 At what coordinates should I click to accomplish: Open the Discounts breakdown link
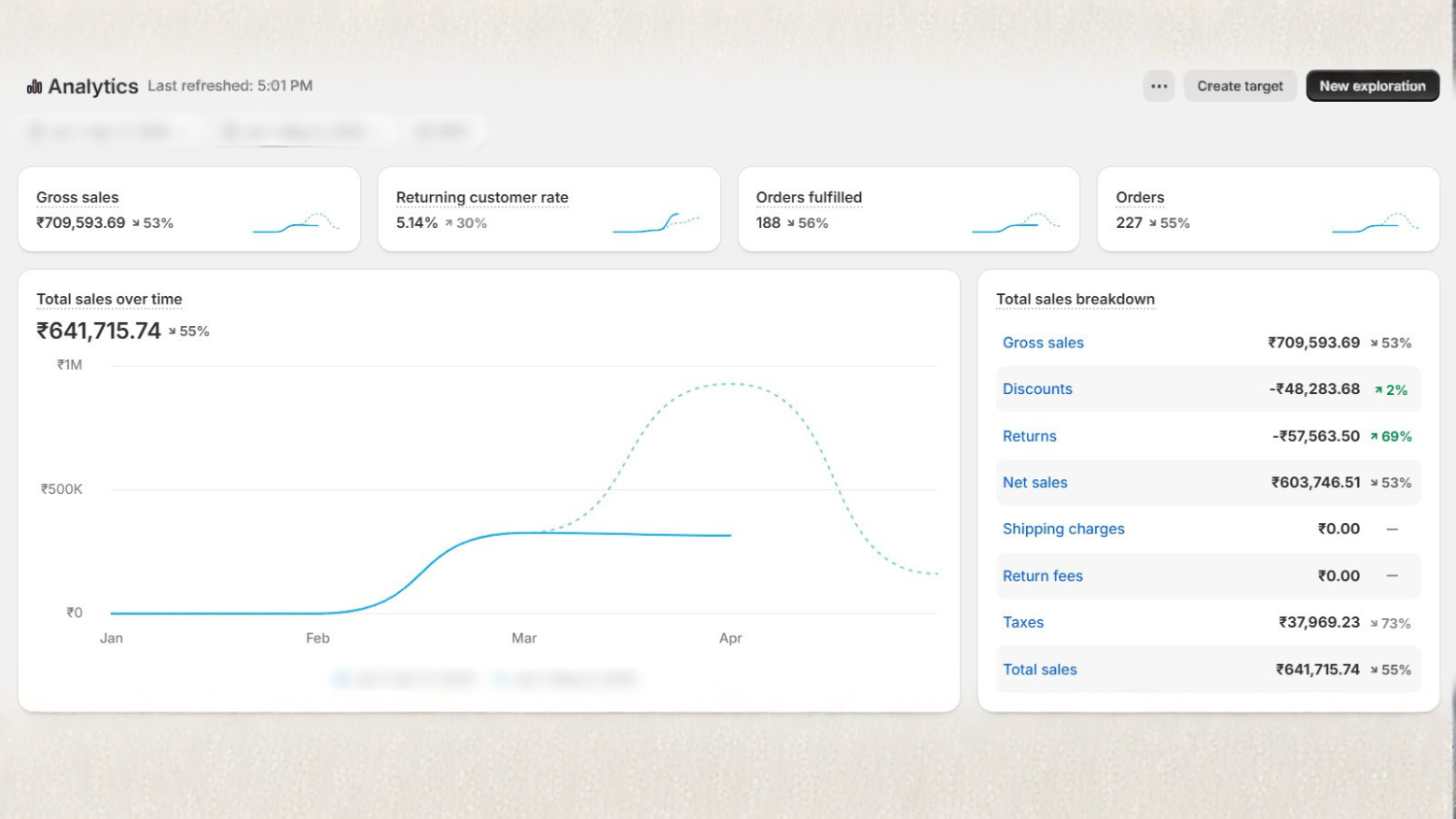(x=1038, y=389)
